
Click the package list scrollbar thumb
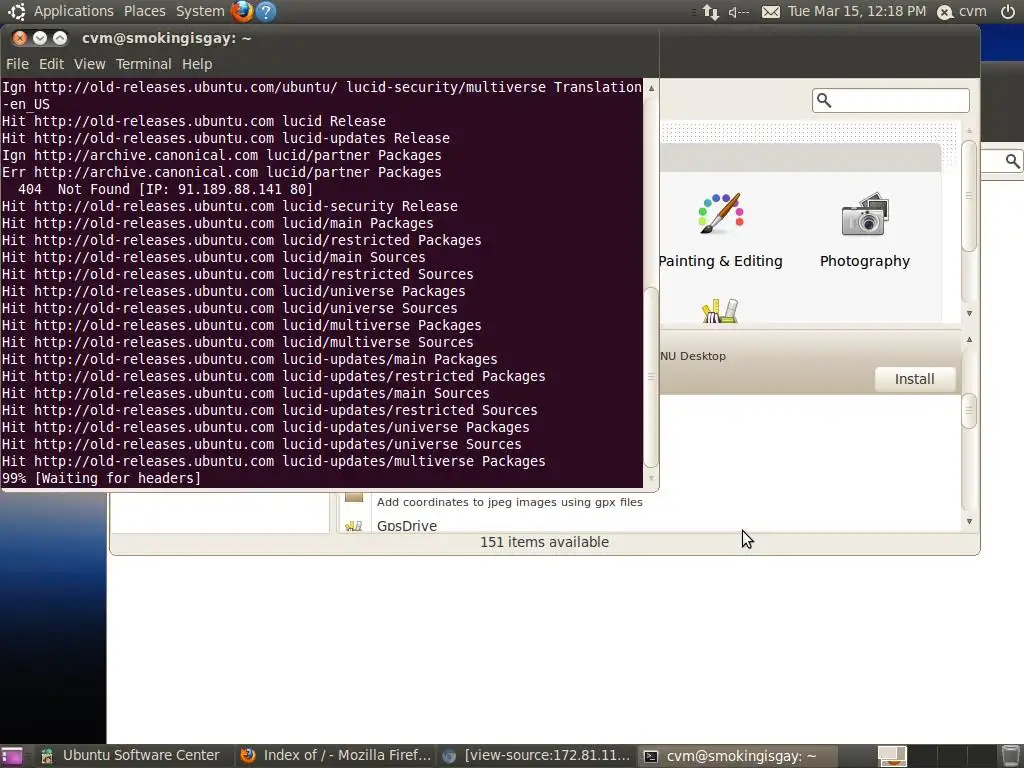[969, 411]
